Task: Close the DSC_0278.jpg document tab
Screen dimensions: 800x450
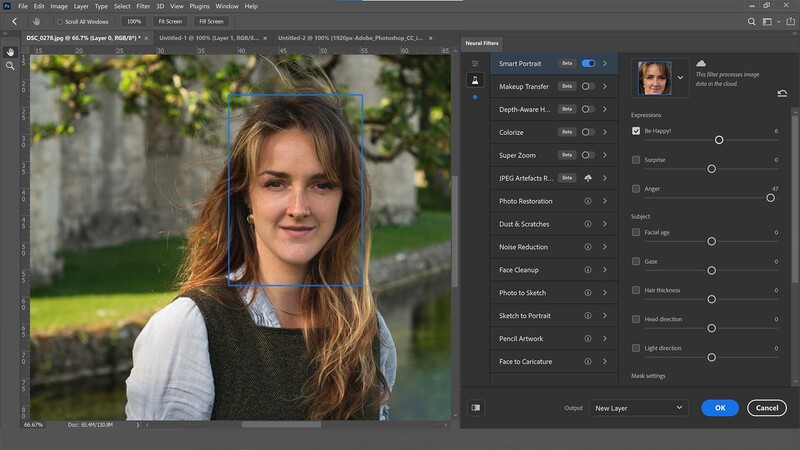Action: coord(146,38)
